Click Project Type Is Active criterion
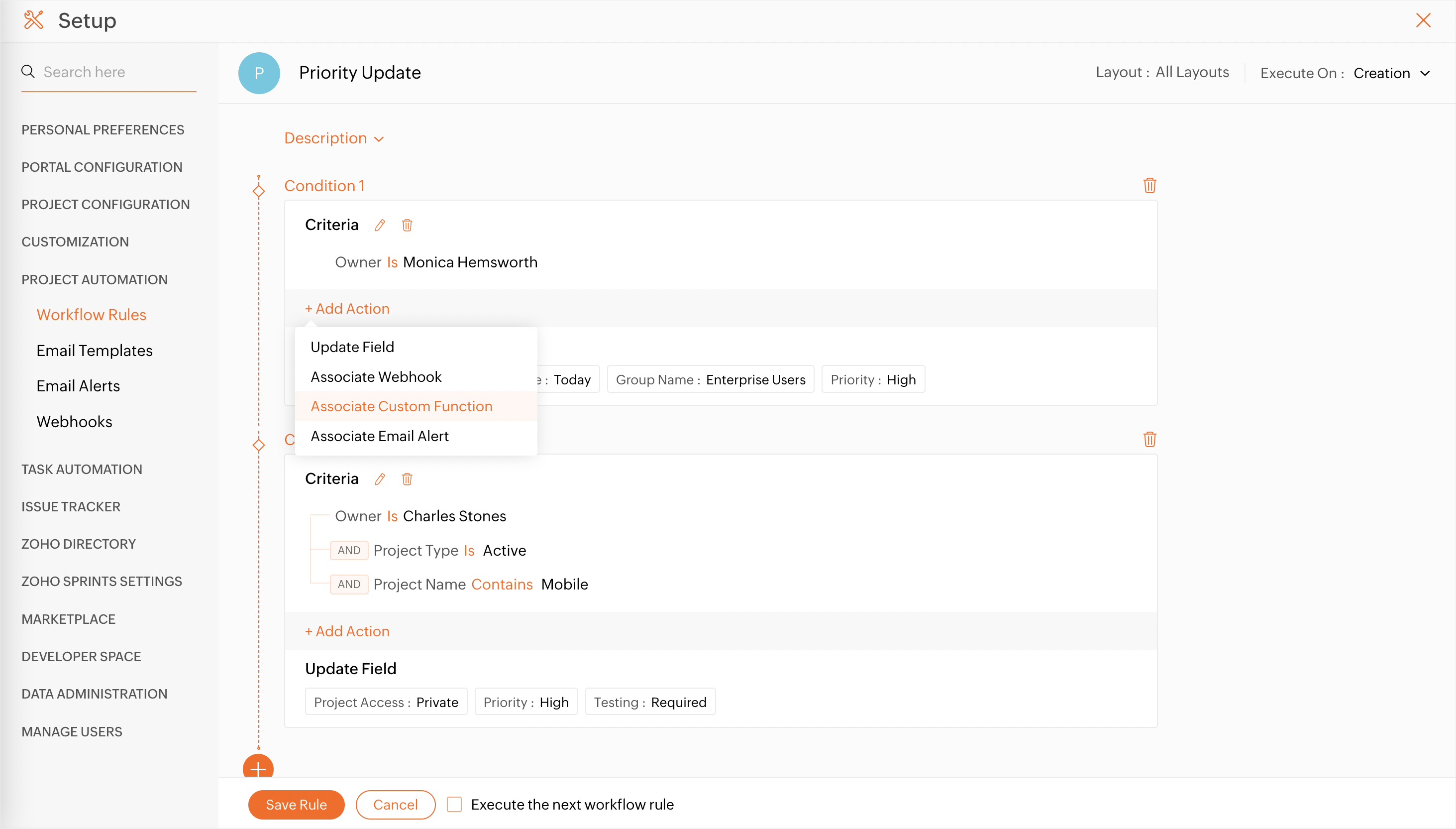This screenshot has width=1456, height=829. tap(449, 550)
